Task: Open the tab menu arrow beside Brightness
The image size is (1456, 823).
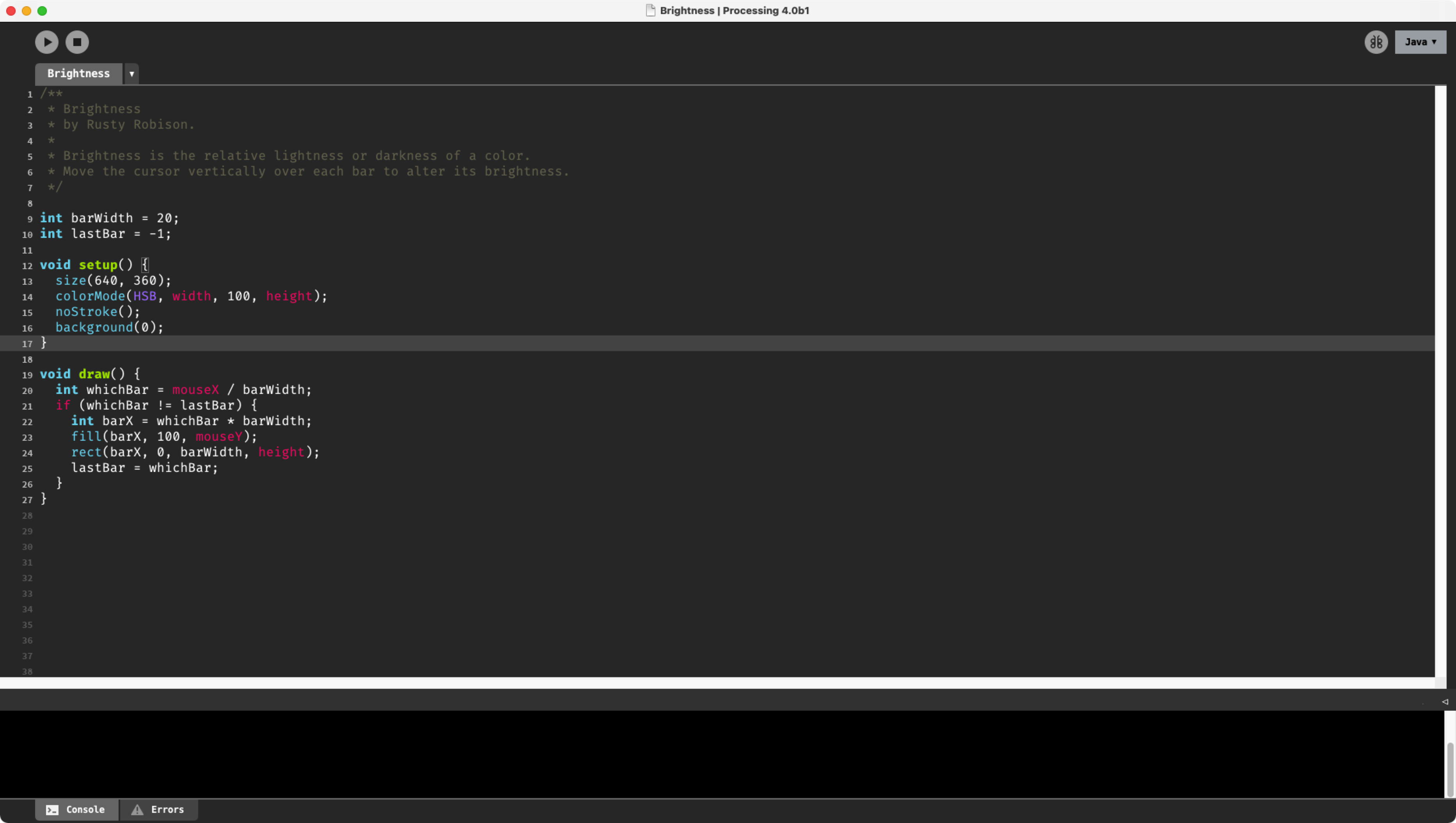Action: click(x=132, y=74)
